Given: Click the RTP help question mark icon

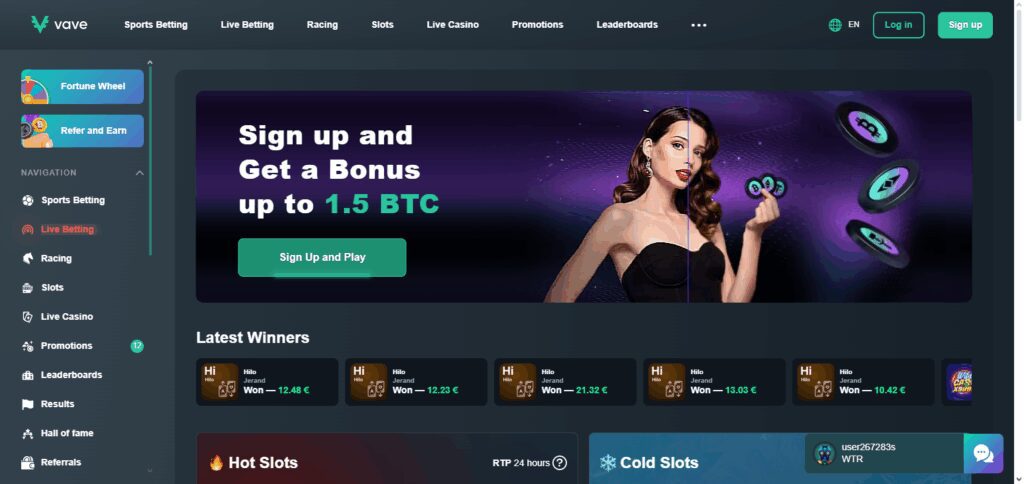Looking at the screenshot, I should point(560,463).
